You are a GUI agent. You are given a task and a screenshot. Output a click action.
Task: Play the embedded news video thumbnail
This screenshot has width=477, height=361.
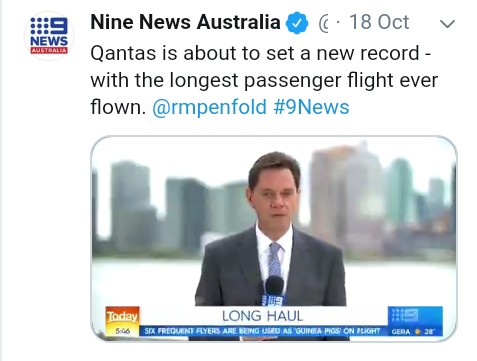274,238
